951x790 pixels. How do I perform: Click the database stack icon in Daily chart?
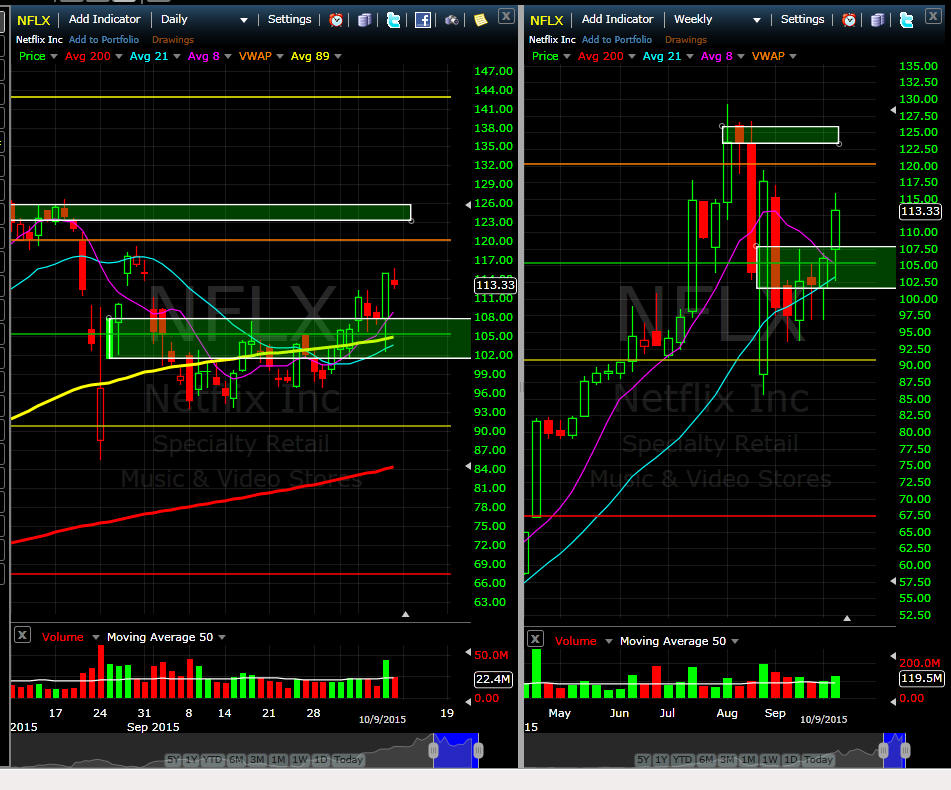coord(365,20)
